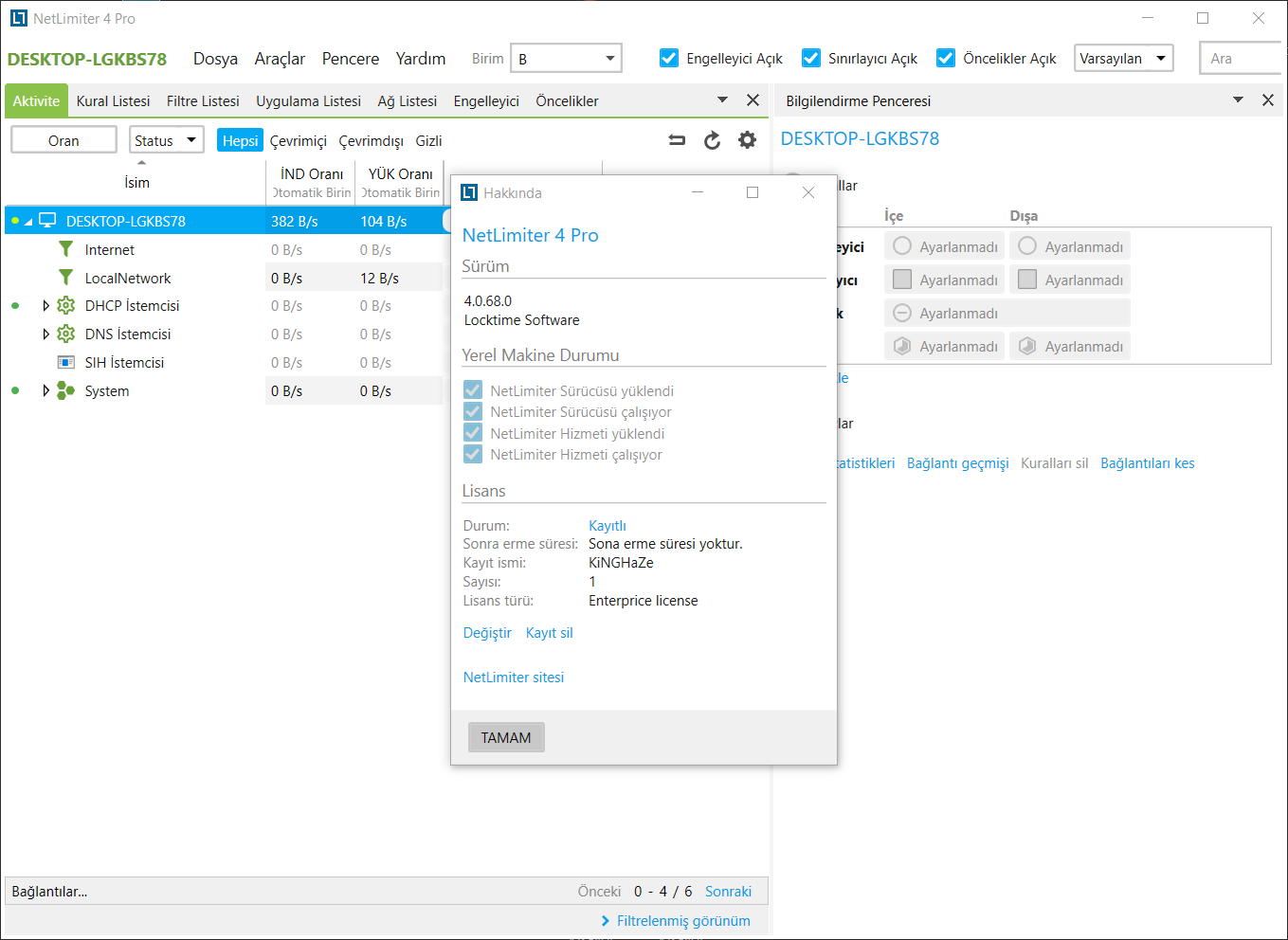Click the refresh icon in Activity toolbar
Viewport: 1288px width, 940px height.
(x=712, y=140)
